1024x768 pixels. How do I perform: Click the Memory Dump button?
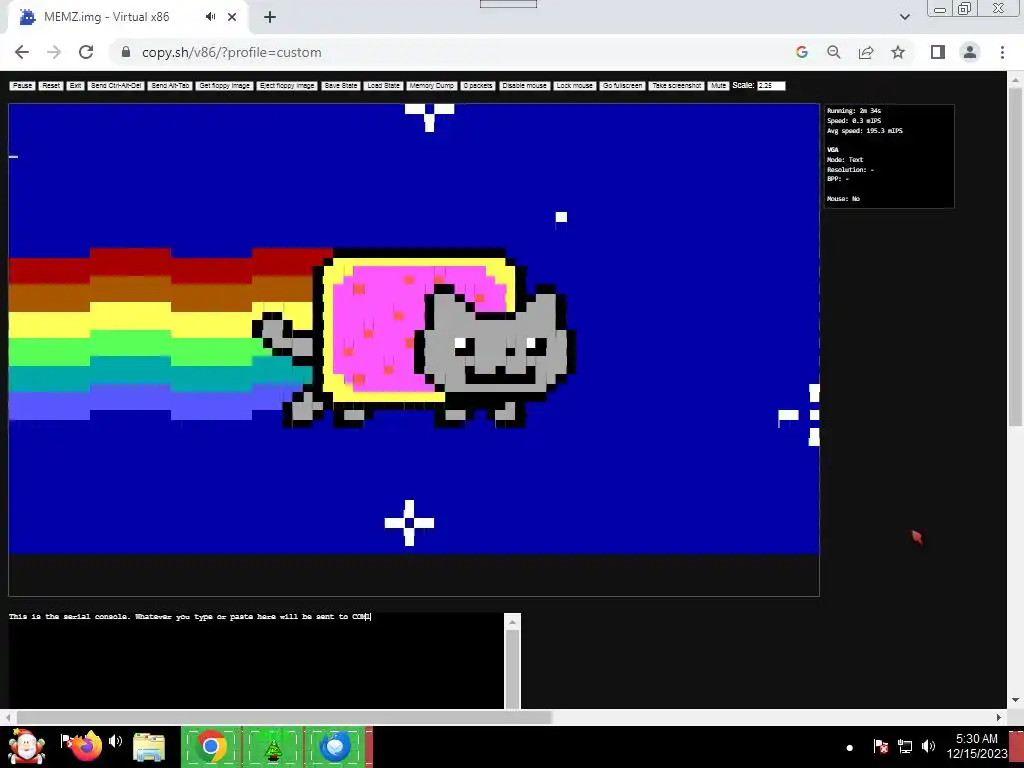[x=432, y=86]
